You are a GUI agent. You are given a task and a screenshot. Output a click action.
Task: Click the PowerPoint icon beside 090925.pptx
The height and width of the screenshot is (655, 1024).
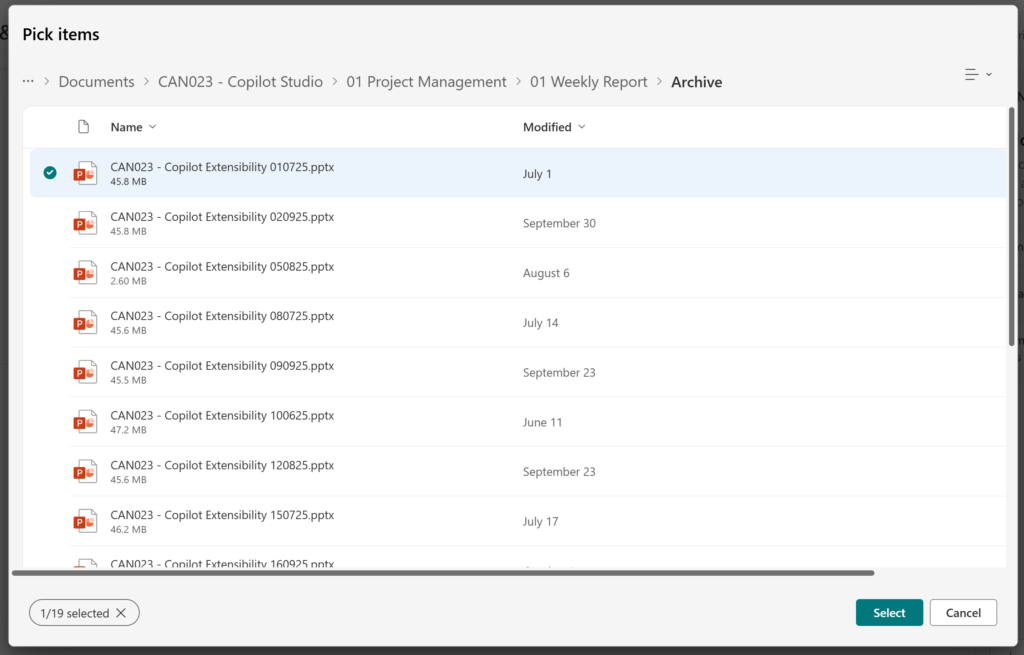coord(85,372)
